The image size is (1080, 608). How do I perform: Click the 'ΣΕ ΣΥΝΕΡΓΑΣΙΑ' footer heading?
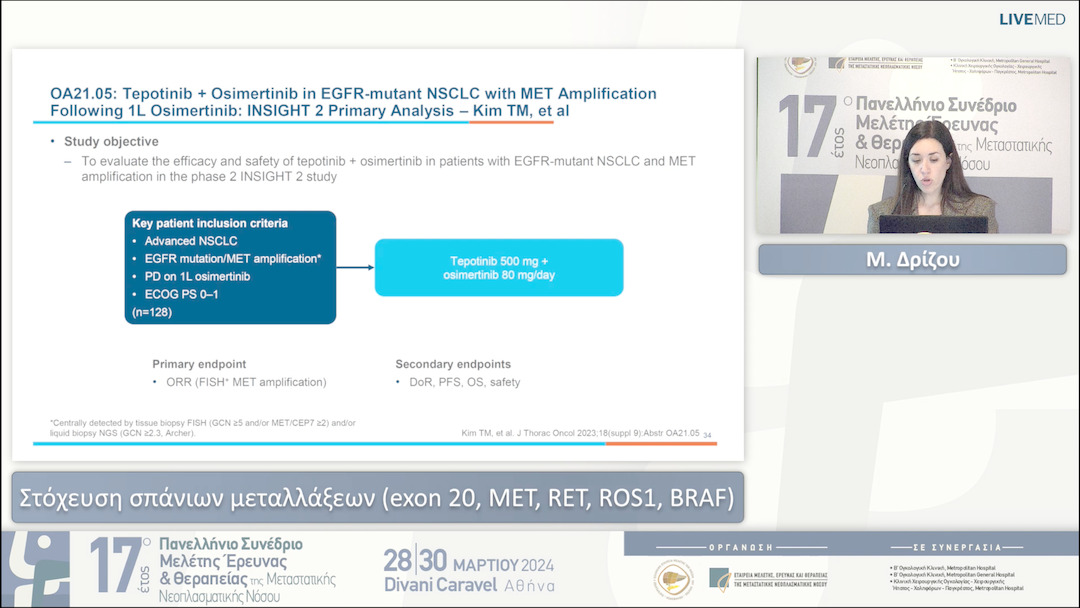pos(957,547)
